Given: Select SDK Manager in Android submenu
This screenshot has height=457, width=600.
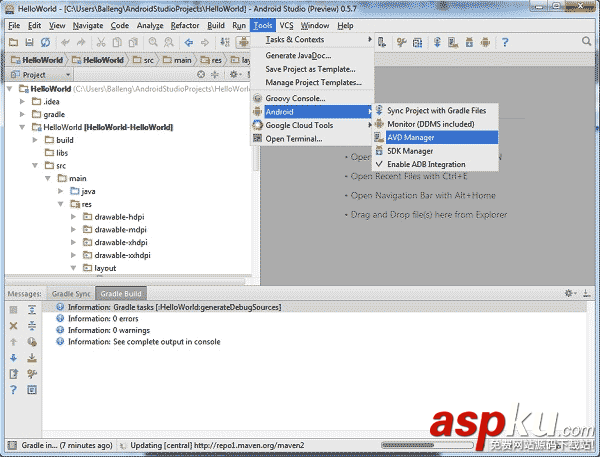Looking at the screenshot, I should coord(436,151).
